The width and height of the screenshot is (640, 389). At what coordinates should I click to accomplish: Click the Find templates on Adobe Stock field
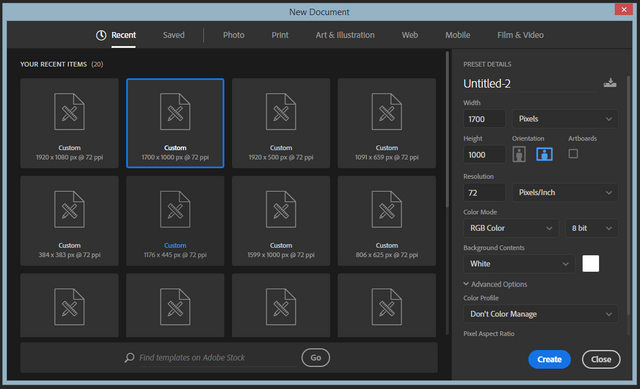[218, 358]
